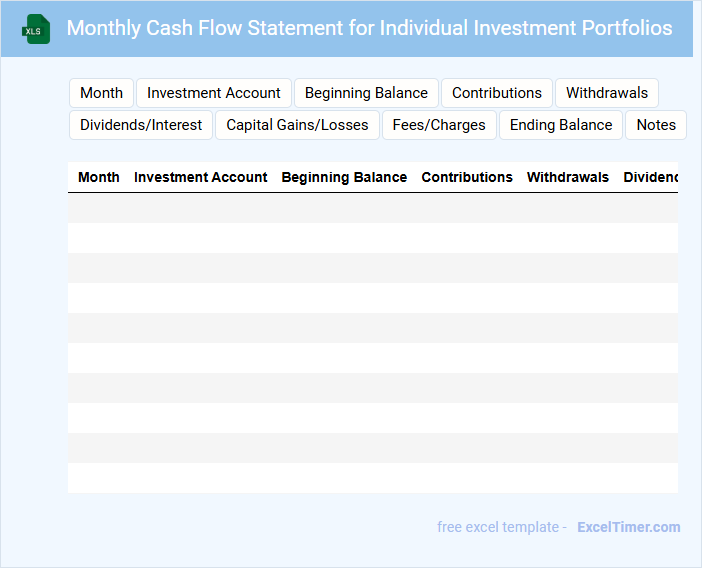Click the Withdrawals tag
Image resolution: width=702 pixels, height=568 pixels.
[607, 93]
